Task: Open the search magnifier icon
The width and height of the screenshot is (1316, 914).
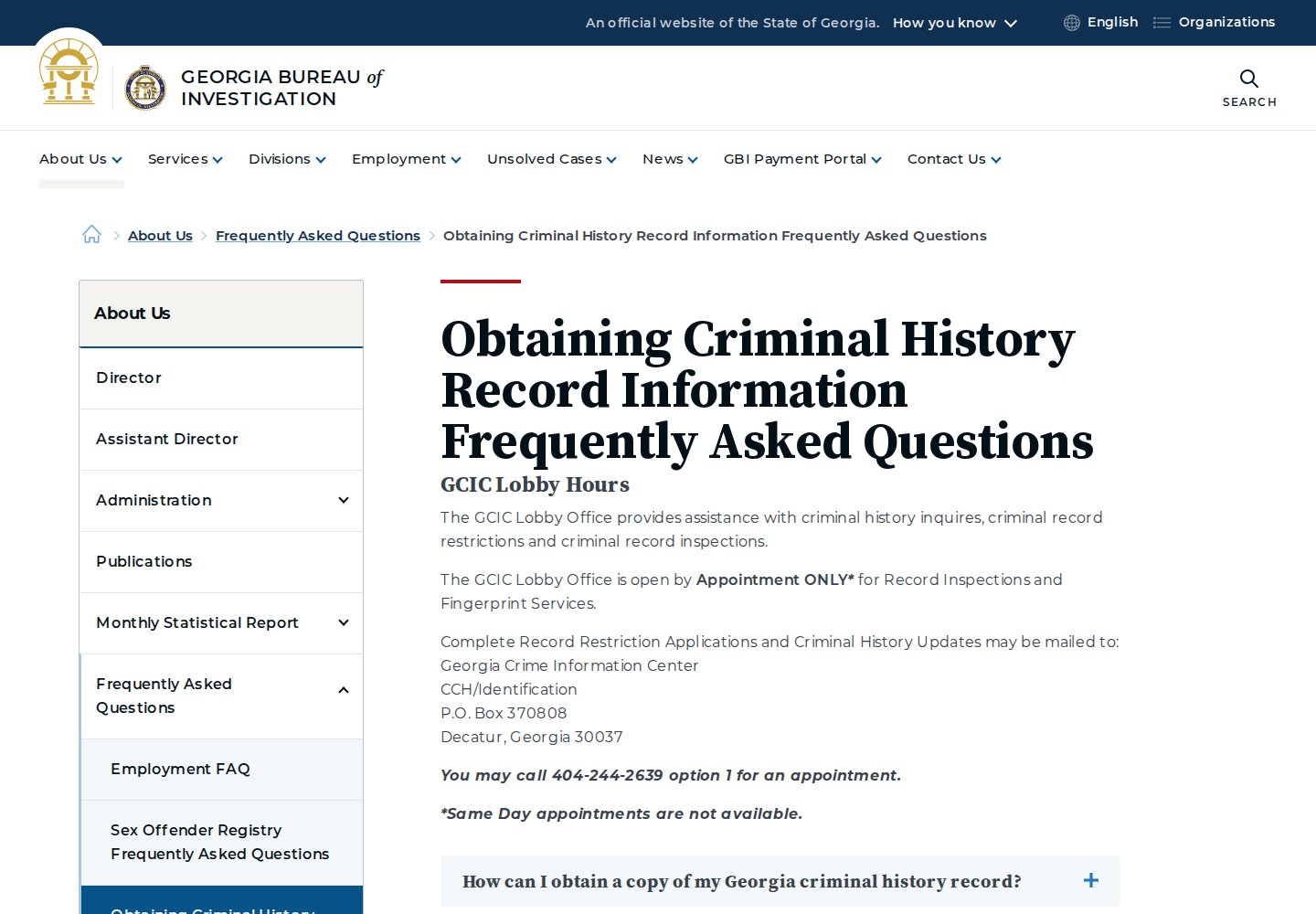Action: [x=1248, y=79]
